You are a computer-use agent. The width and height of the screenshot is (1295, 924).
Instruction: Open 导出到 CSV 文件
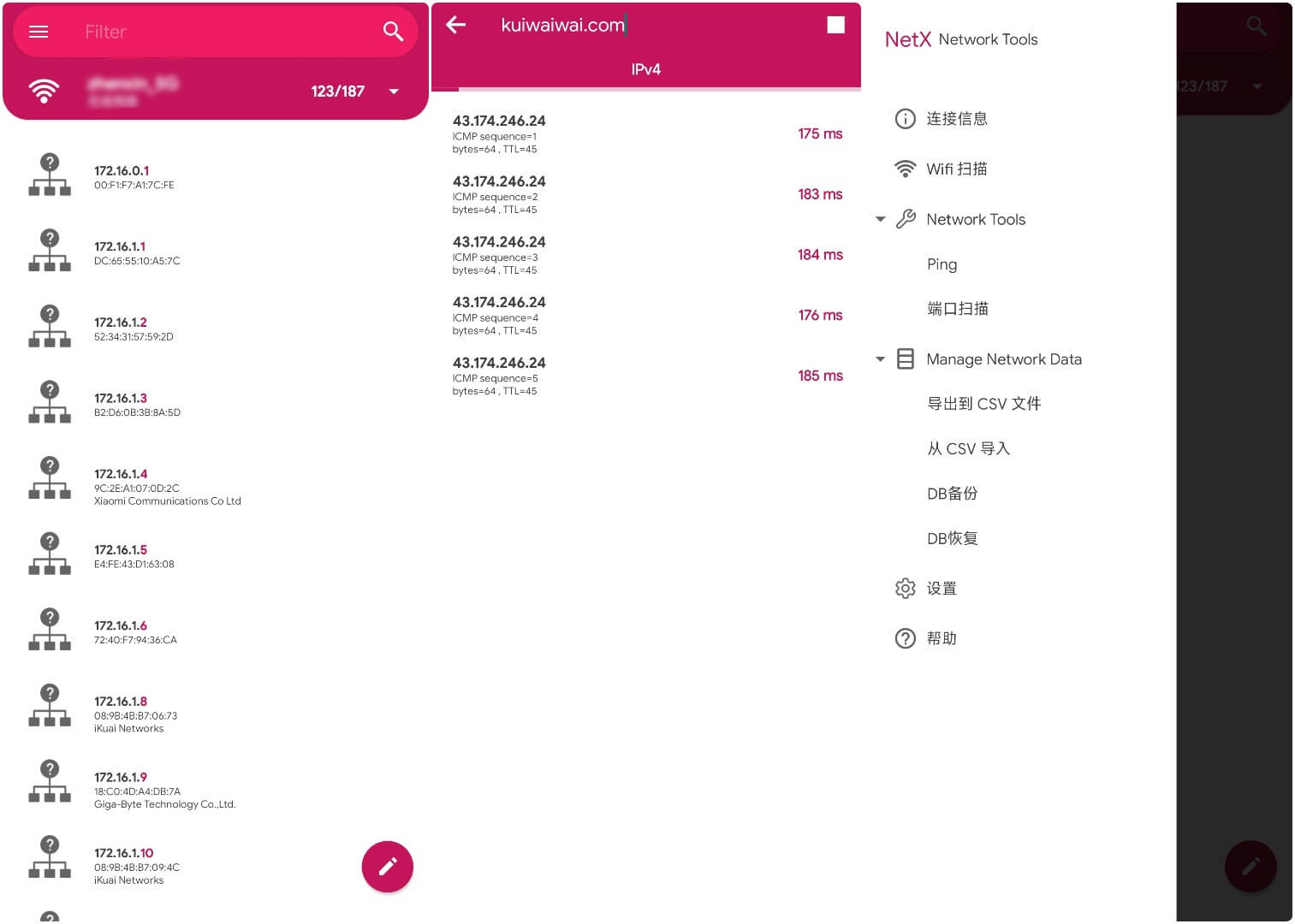983,403
